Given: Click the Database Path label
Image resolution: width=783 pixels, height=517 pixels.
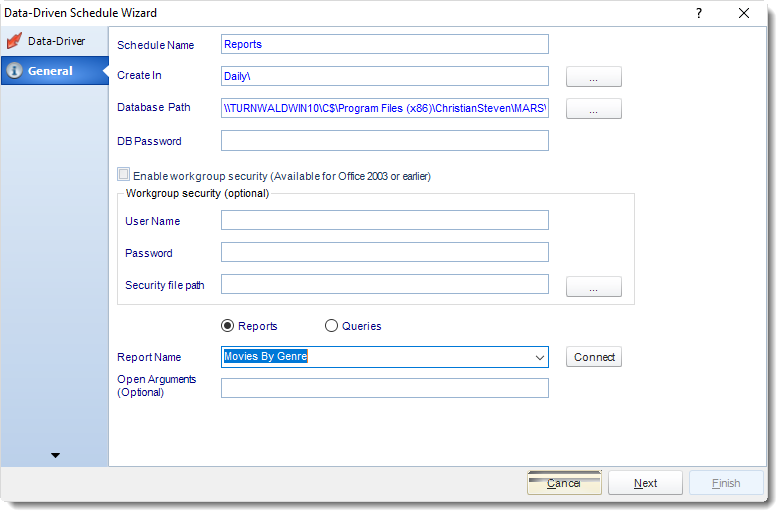Looking at the screenshot, I should pyautogui.click(x=154, y=107).
